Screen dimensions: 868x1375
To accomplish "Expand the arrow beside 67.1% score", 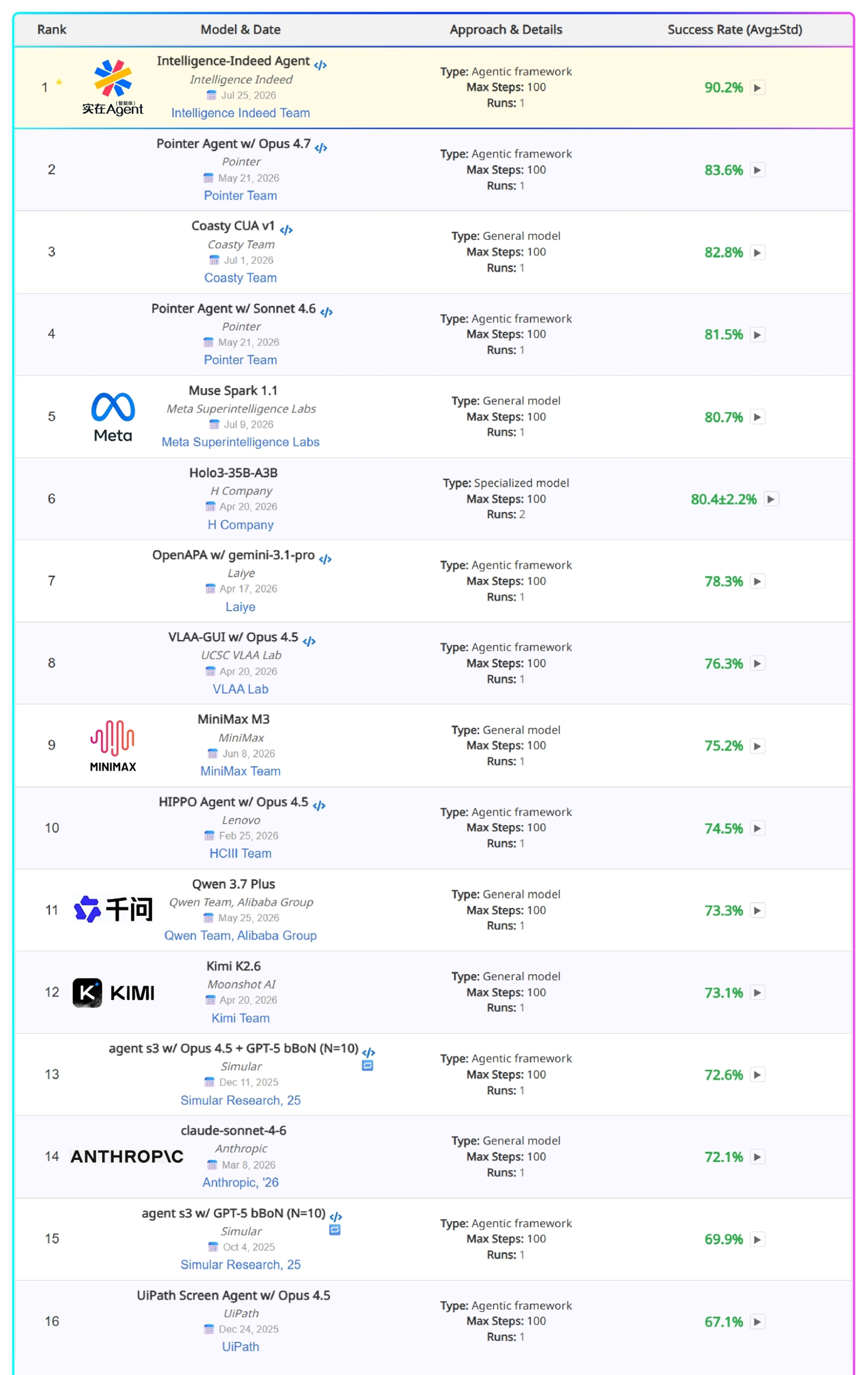I will tap(757, 1321).
